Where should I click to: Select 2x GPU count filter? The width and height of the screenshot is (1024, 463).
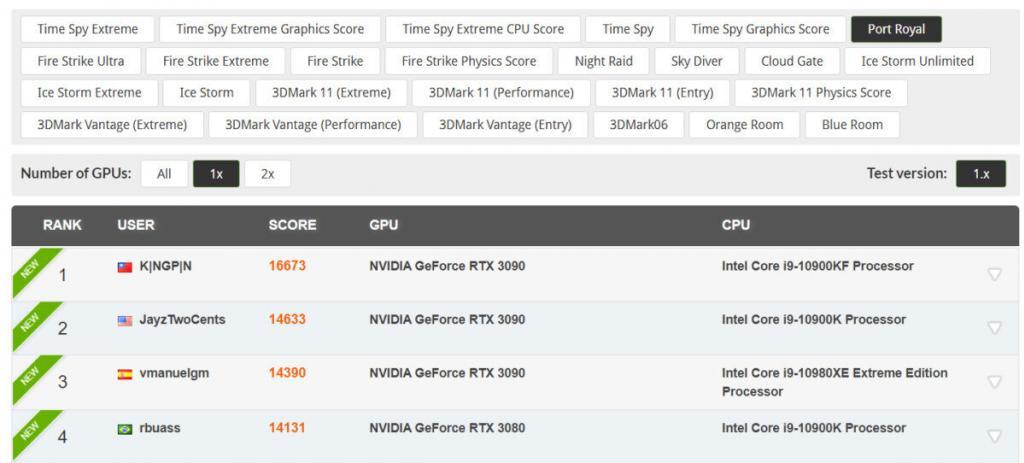[x=267, y=174]
